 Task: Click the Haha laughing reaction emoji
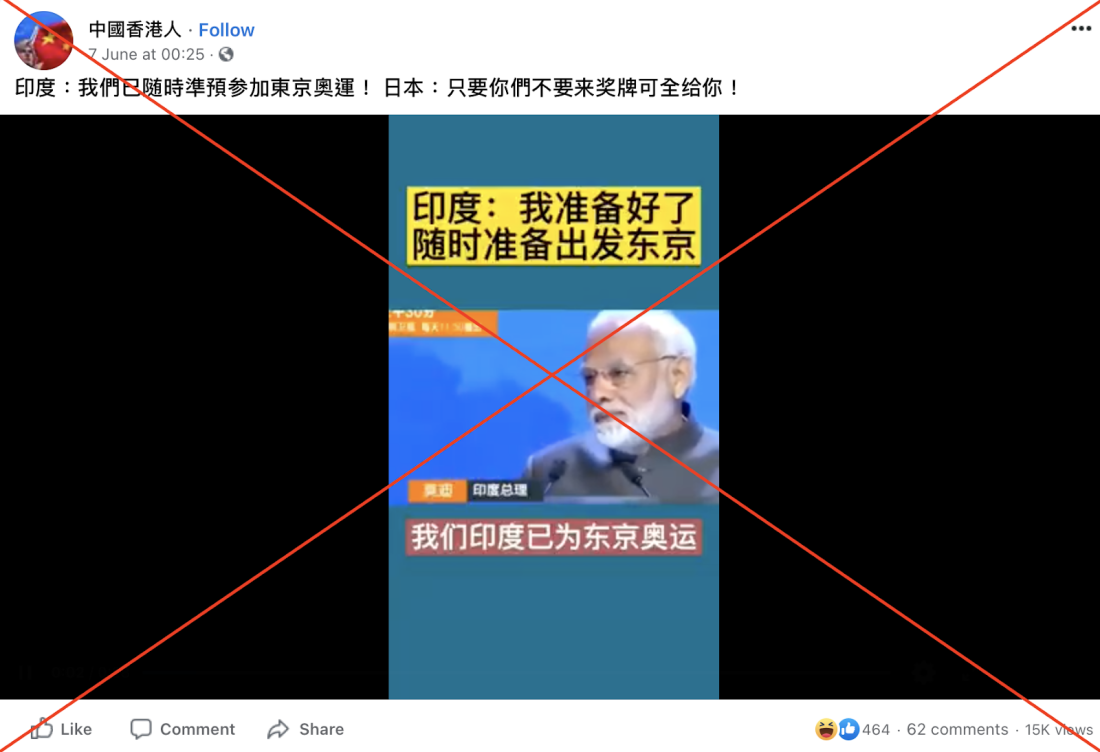(826, 730)
